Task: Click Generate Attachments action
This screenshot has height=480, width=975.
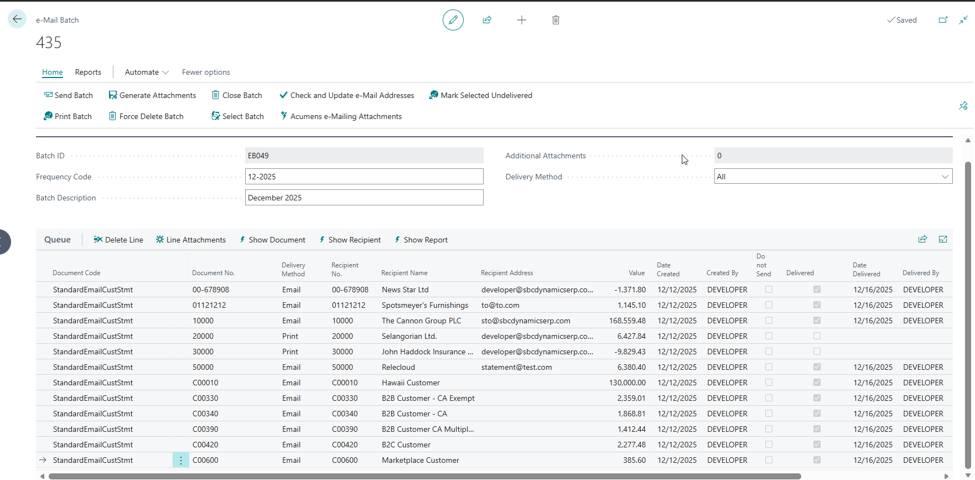Action: pyautogui.click(x=152, y=95)
